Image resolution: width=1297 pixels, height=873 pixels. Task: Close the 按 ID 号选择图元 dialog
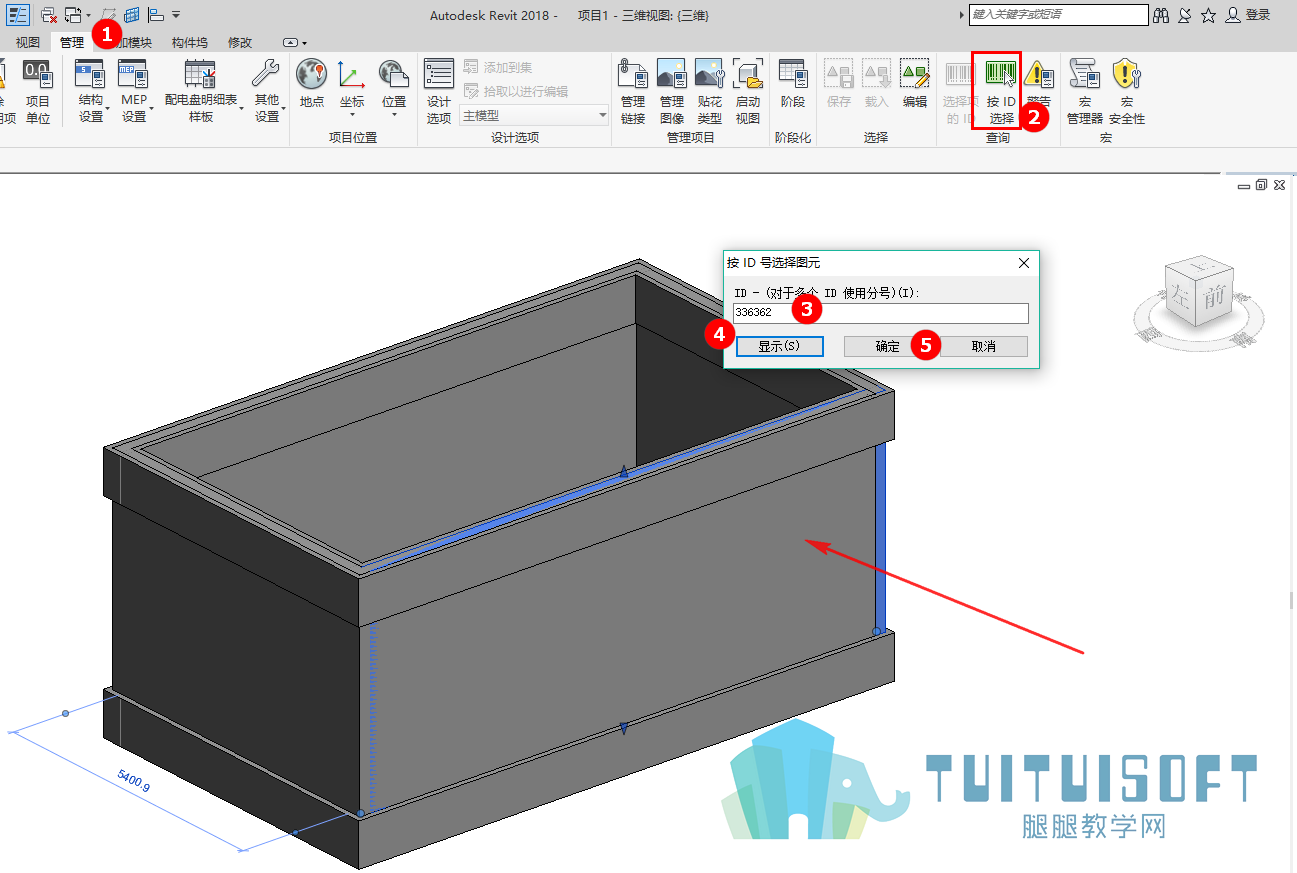pyautogui.click(x=1023, y=263)
